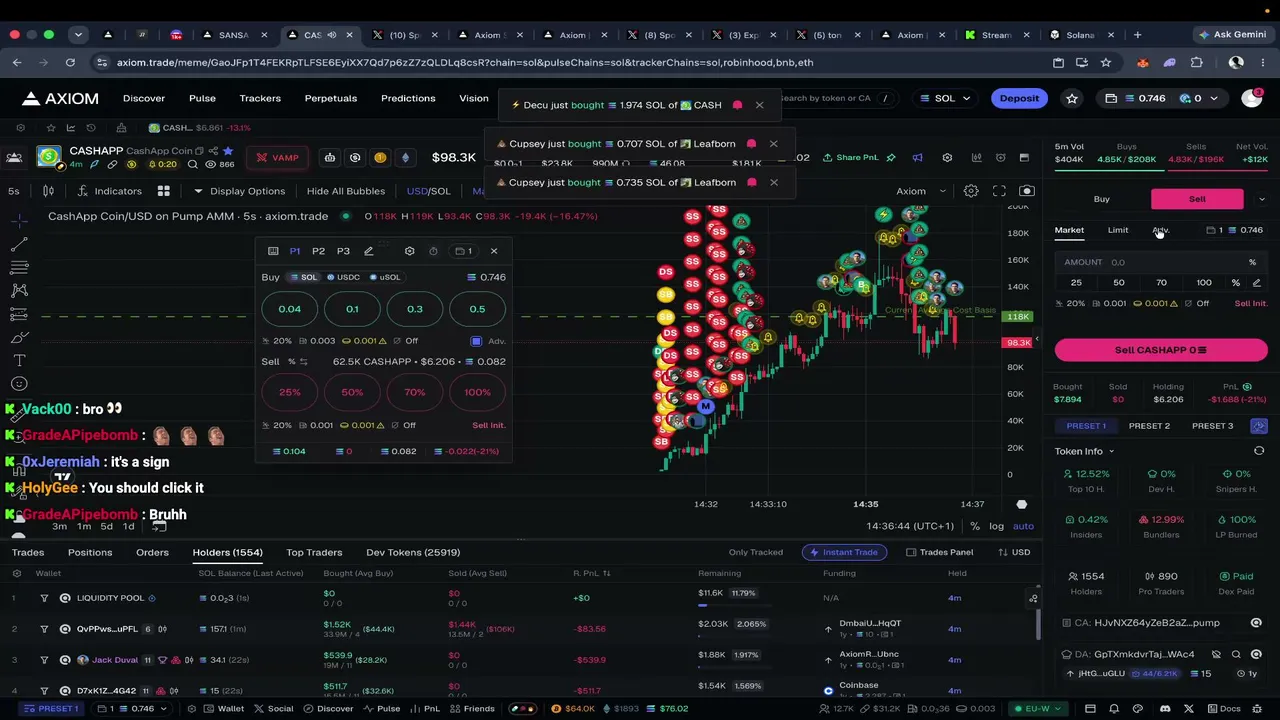Click the VAMP button

pos(276,158)
